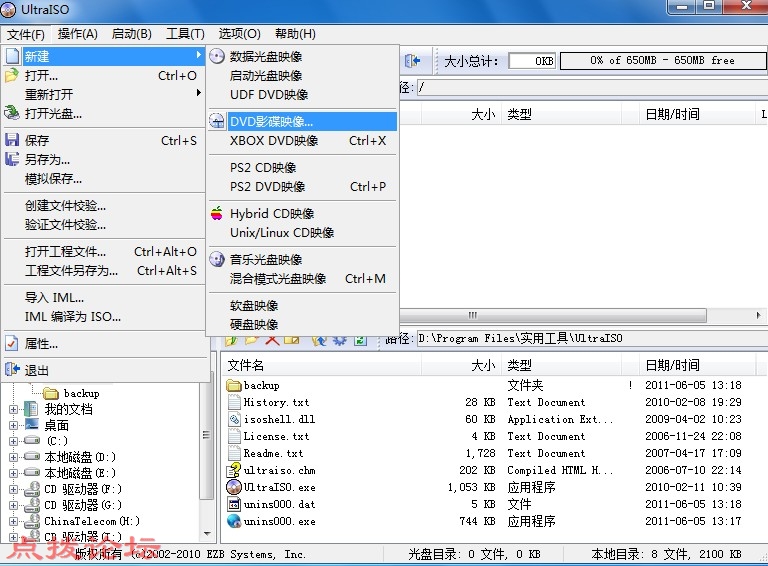
Task: Click the ultraiso.chm help file icon
Action: (x=234, y=470)
